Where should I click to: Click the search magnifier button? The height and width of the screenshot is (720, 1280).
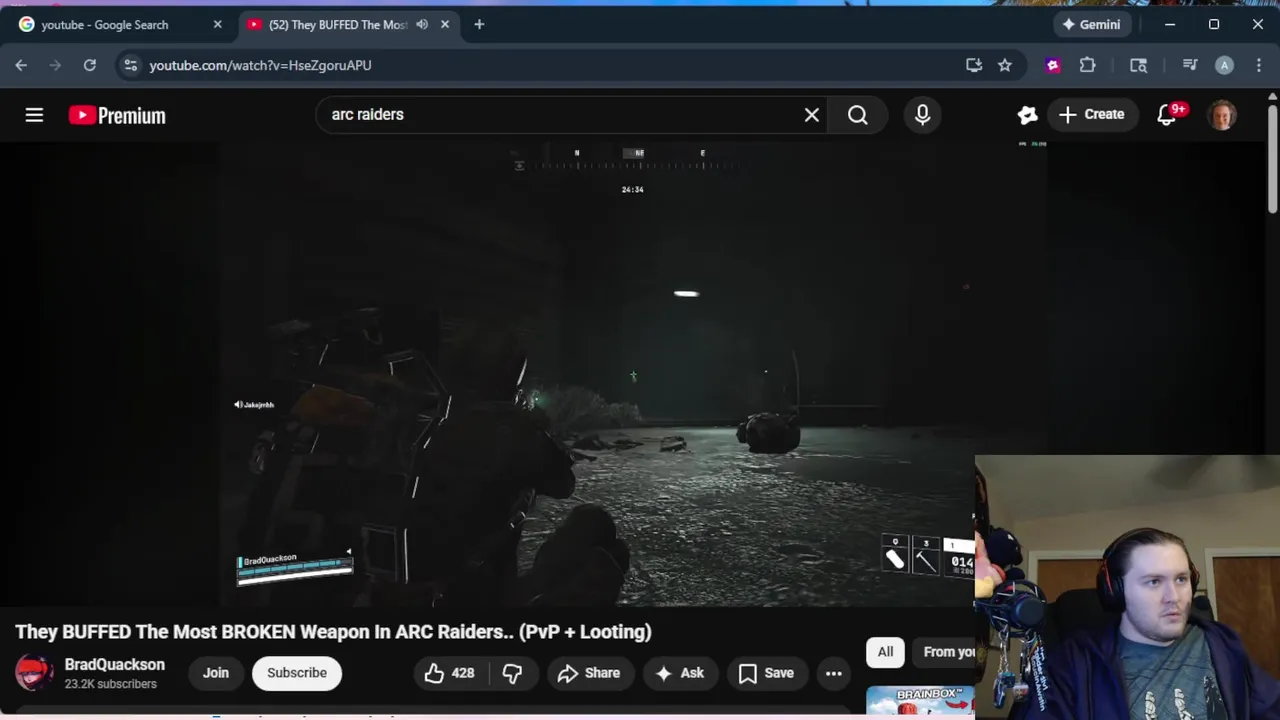point(858,115)
